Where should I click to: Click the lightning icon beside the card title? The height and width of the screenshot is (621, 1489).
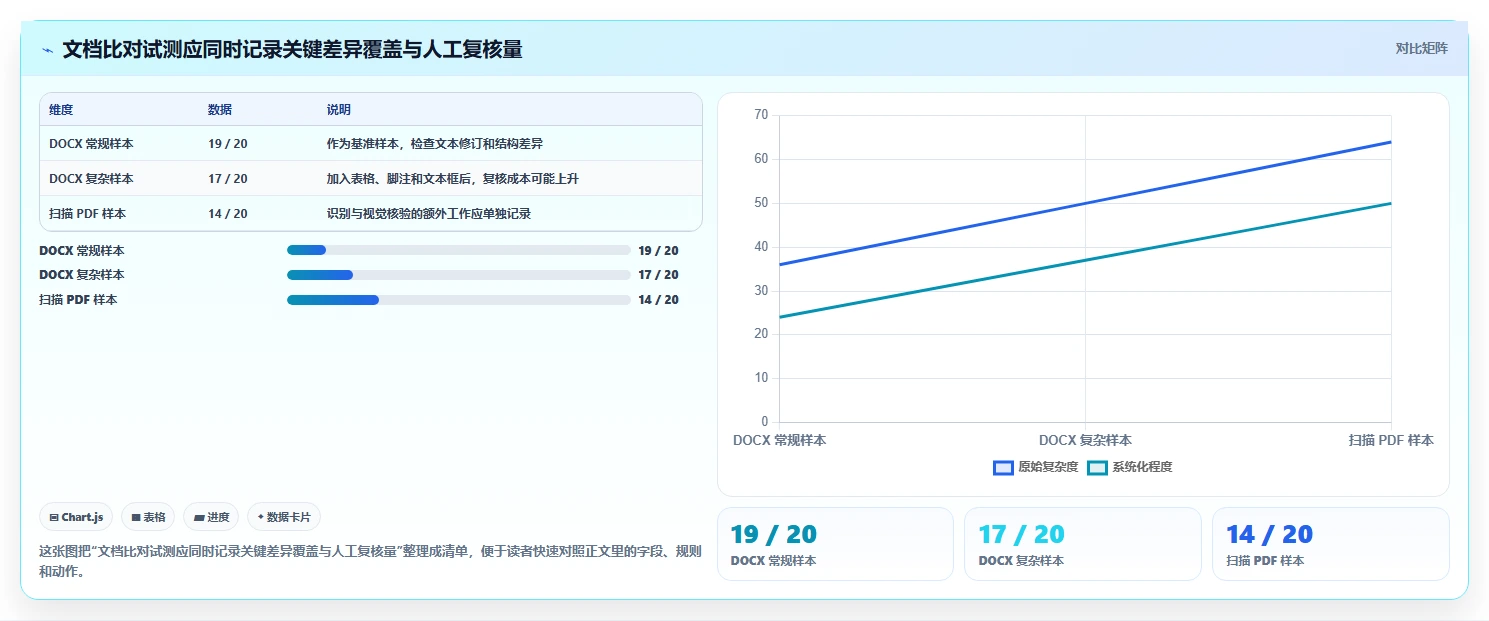click(48, 50)
